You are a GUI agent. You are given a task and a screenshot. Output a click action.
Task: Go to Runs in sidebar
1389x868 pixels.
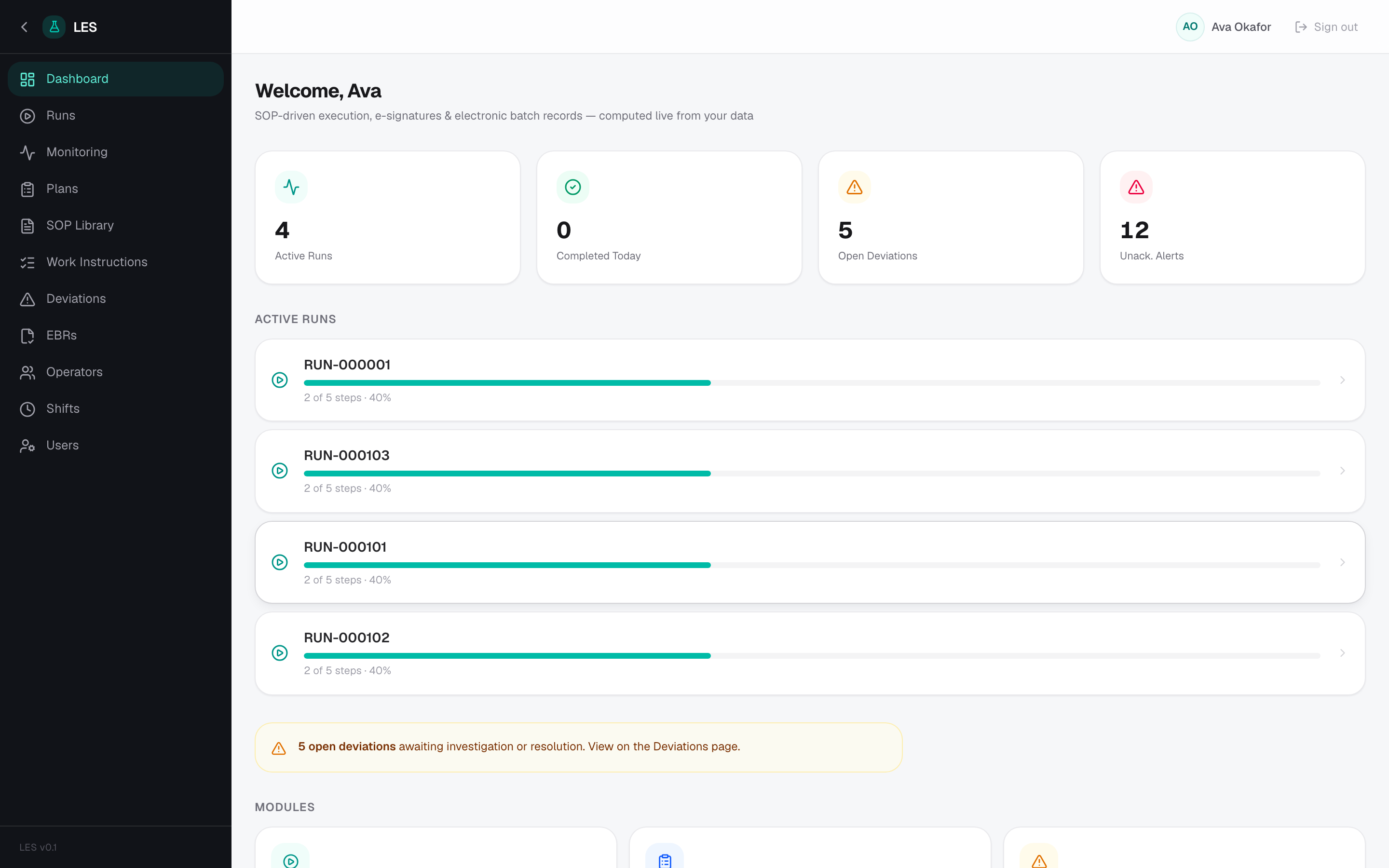click(x=115, y=116)
